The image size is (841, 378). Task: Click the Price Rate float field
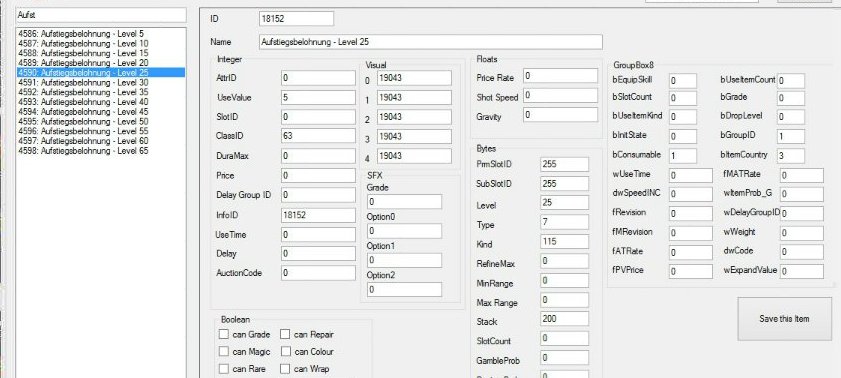click(x=560, y=76)
